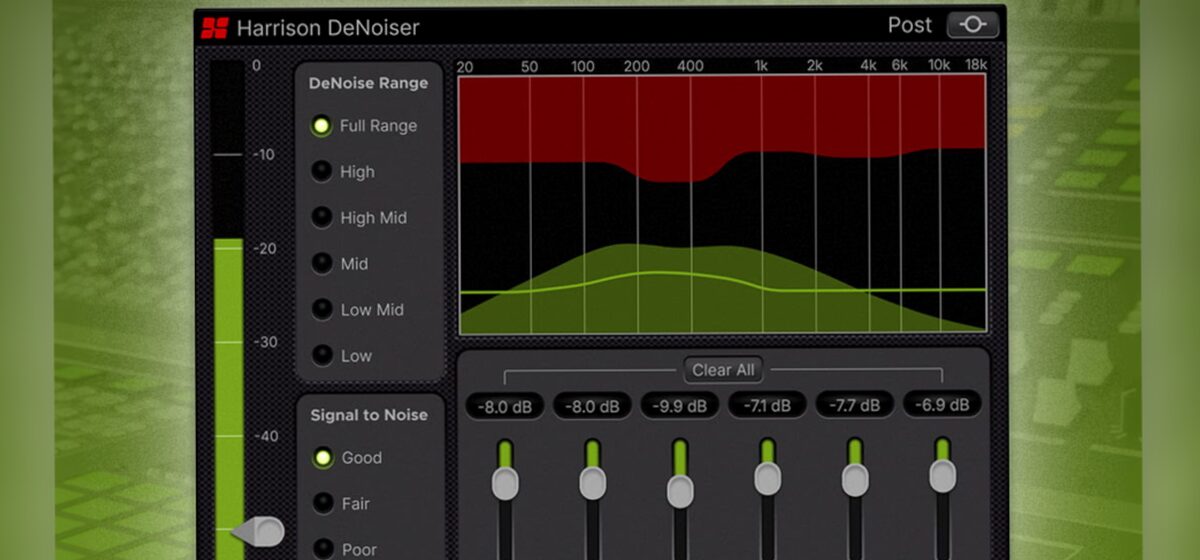Click the fader knob under -7.1 dB
The height and width of the screenshot is (560, 1200).
(x=768, y=478)
